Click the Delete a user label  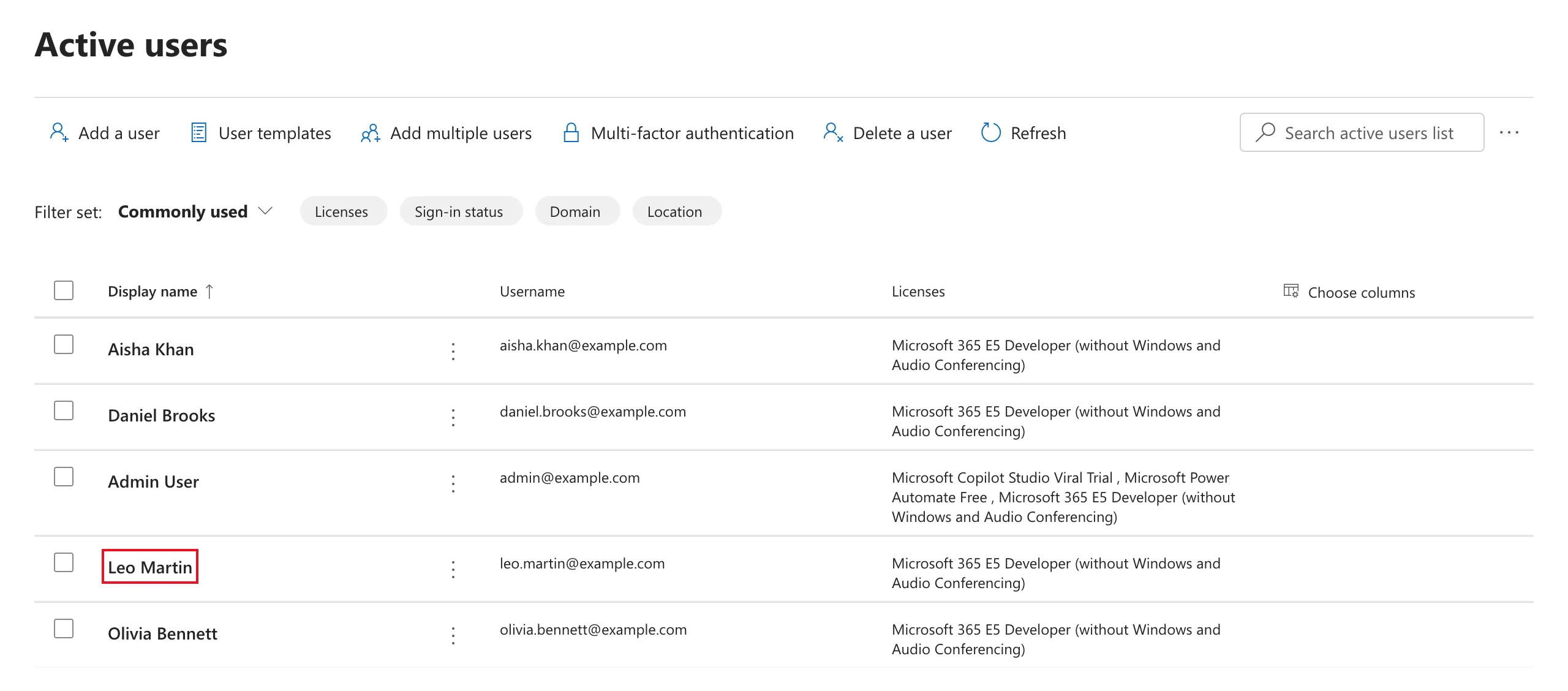[902, 133]
